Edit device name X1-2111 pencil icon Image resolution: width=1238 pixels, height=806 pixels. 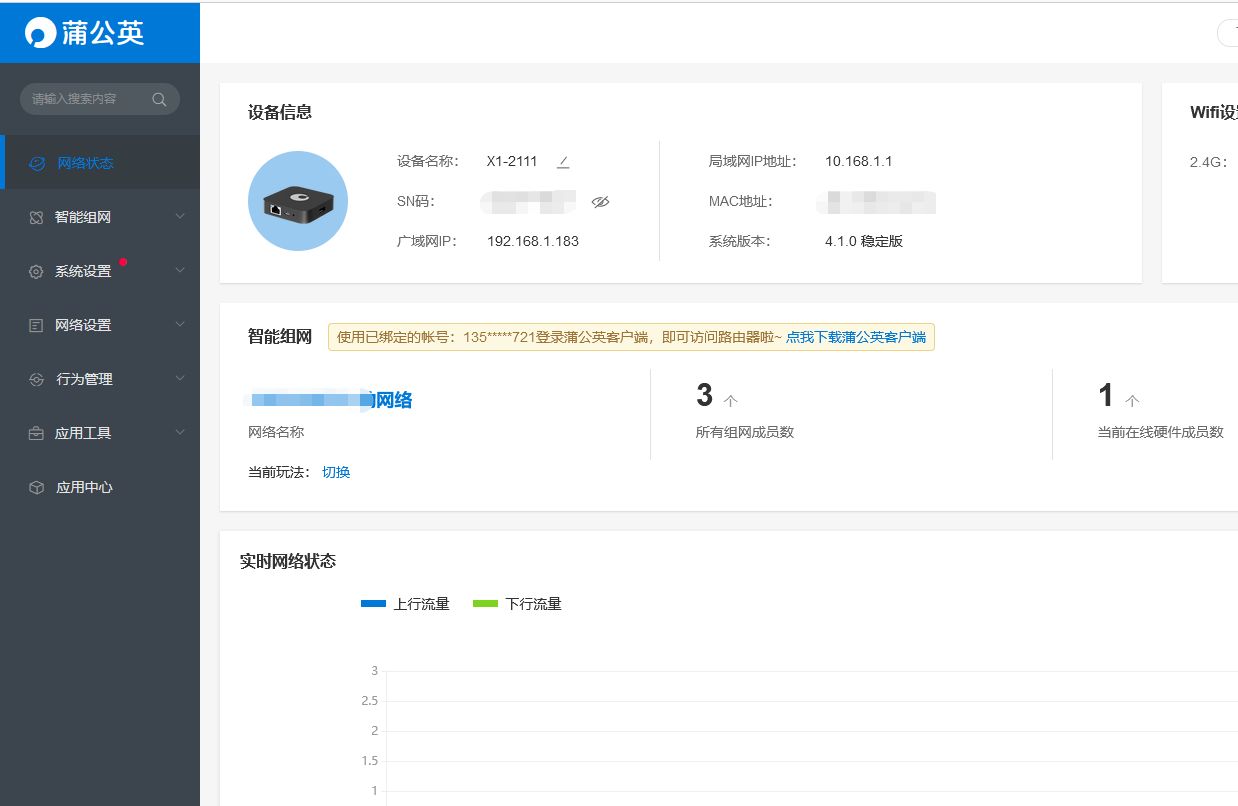tap(563, 161)
